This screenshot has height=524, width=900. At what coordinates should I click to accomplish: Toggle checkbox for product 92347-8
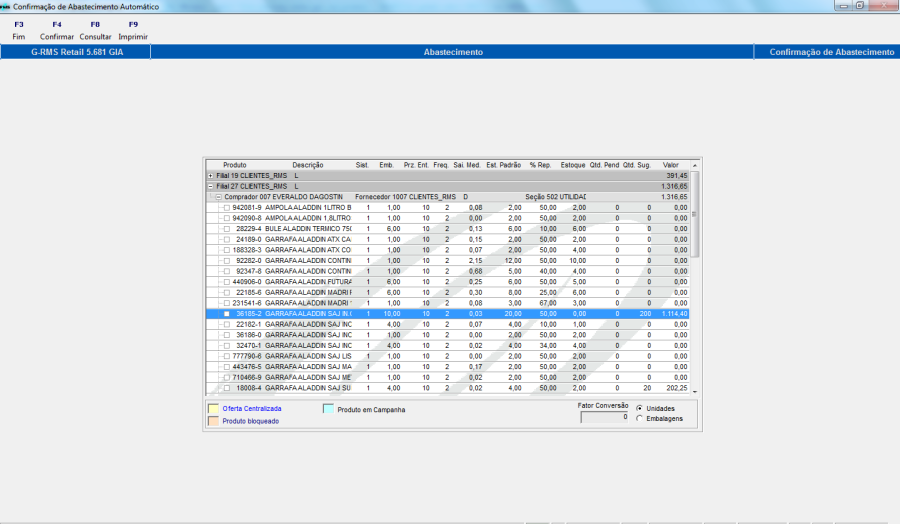click(227, 271)
